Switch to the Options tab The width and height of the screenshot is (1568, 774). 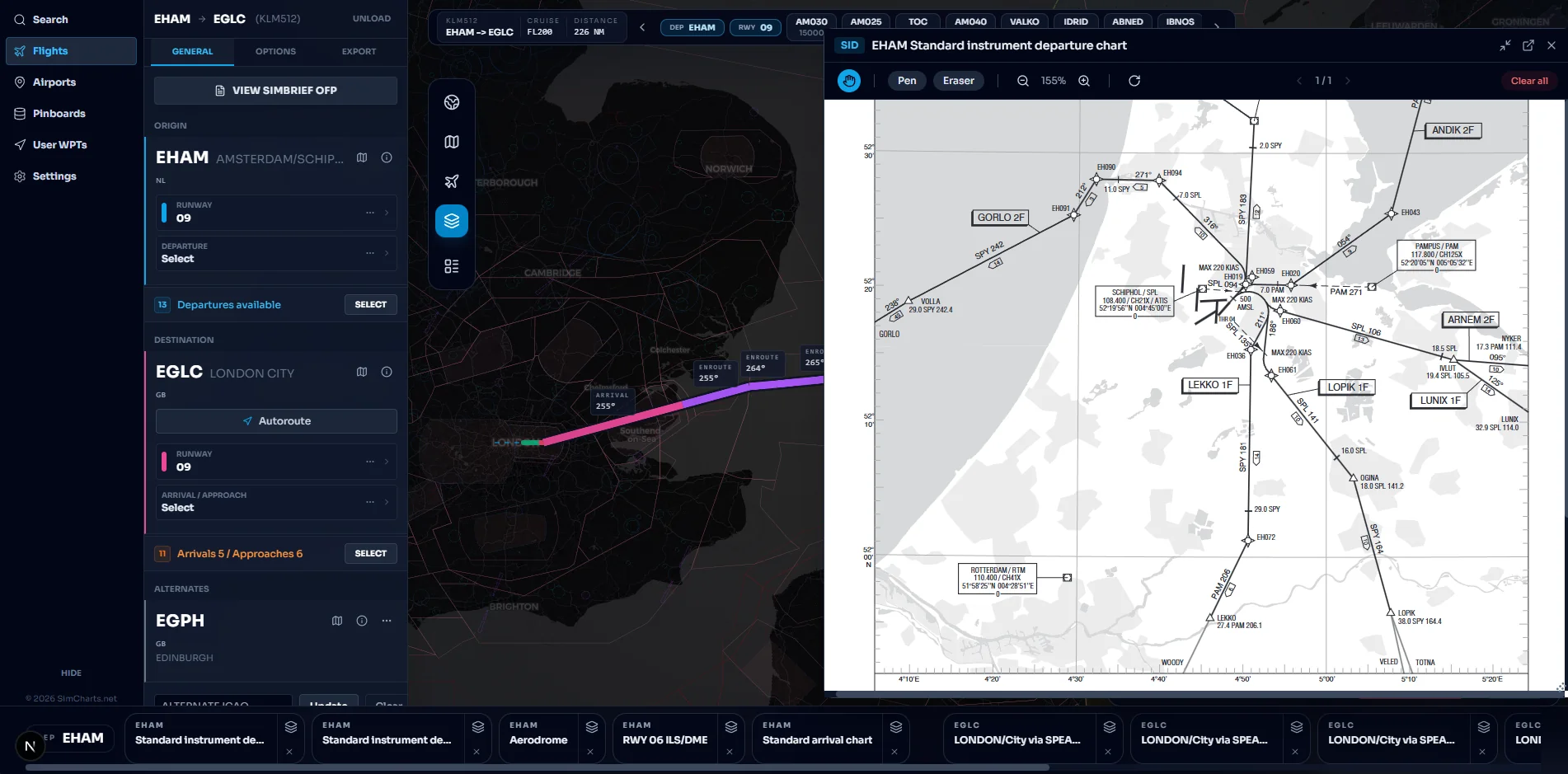point(275,51)
